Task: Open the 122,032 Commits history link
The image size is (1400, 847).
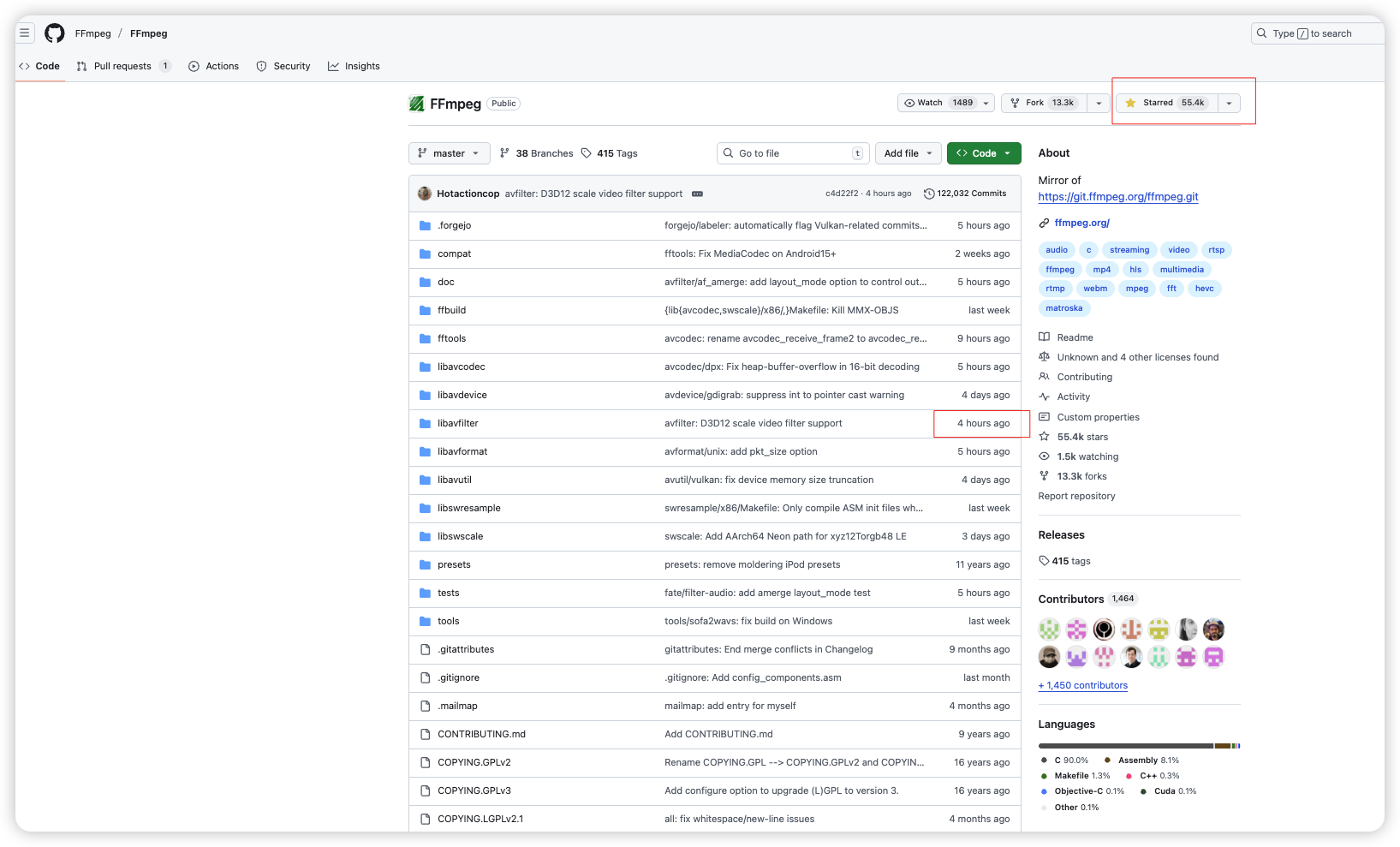Action: (x=965, y=194)
